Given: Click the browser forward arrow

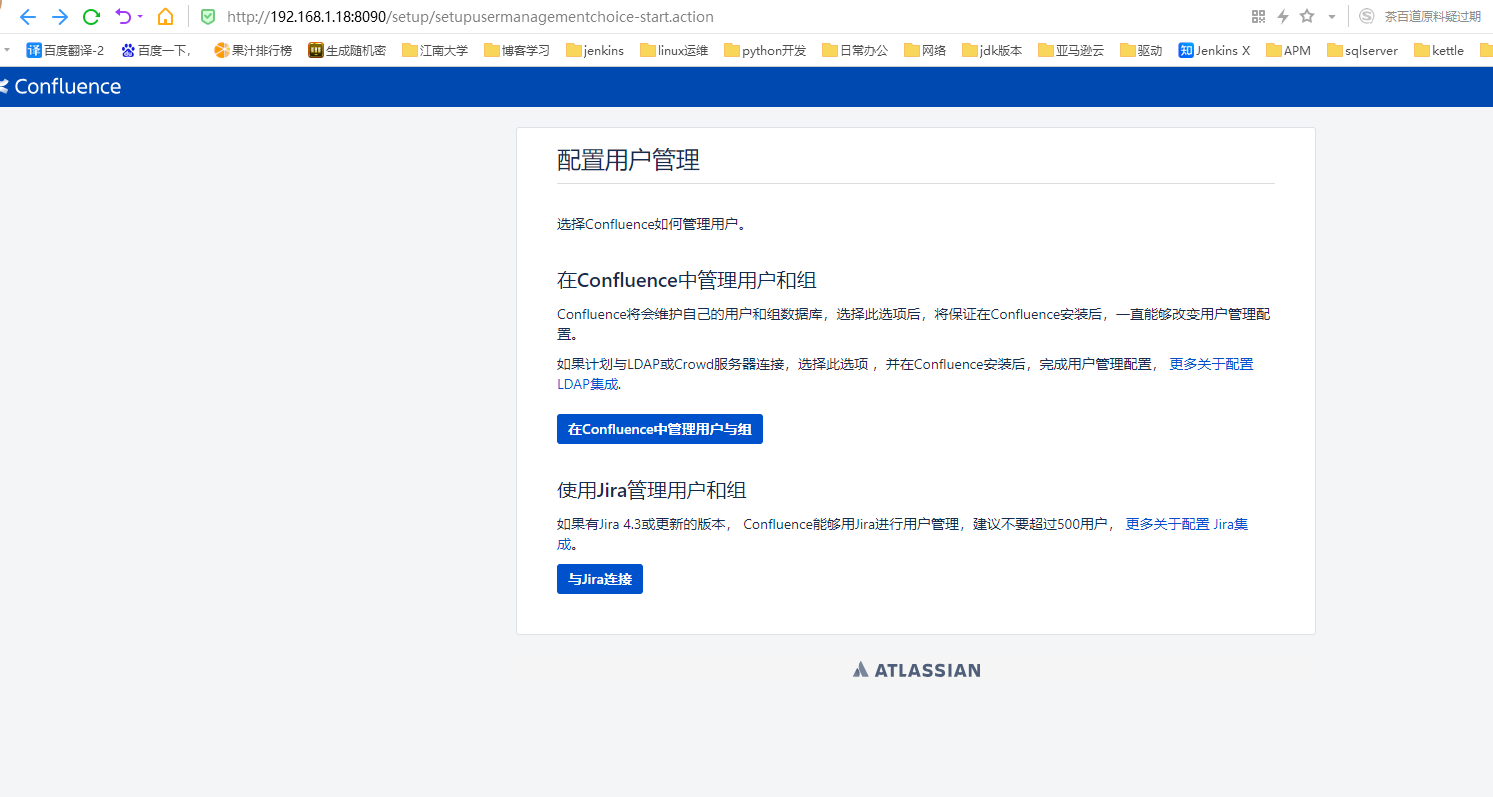Looking at the screenshot, I should (60, 17).
